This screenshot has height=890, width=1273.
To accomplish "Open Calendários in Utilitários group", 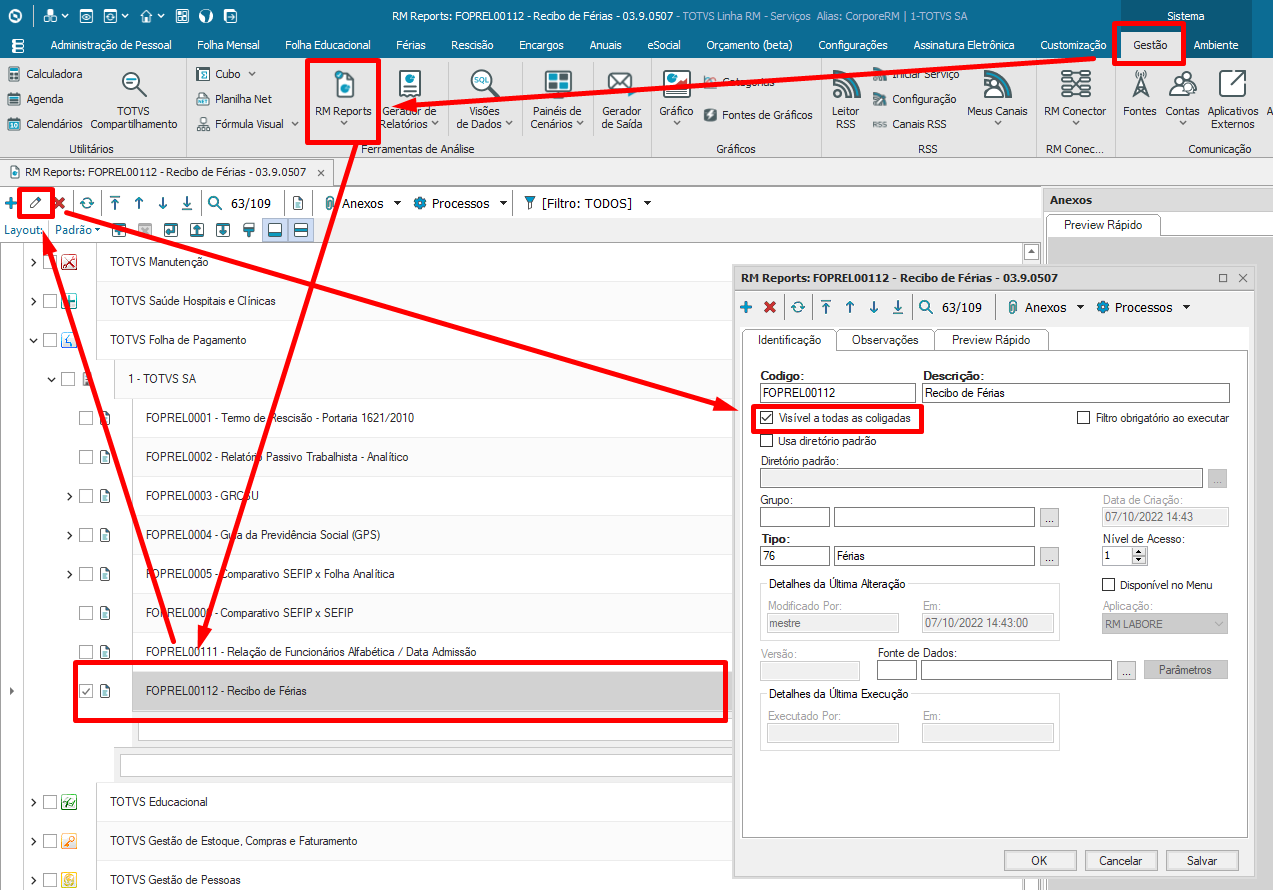I will [45, 124].
